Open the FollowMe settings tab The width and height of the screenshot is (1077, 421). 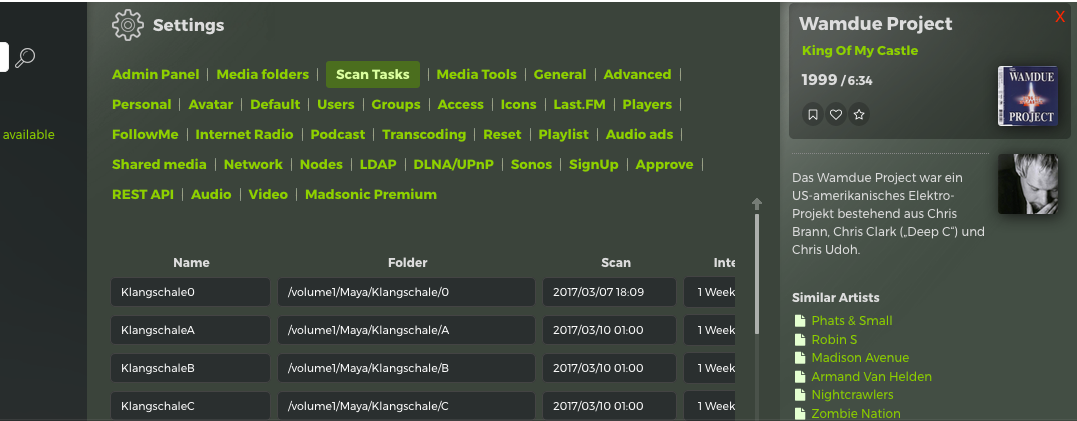click(x=145, y=135)
